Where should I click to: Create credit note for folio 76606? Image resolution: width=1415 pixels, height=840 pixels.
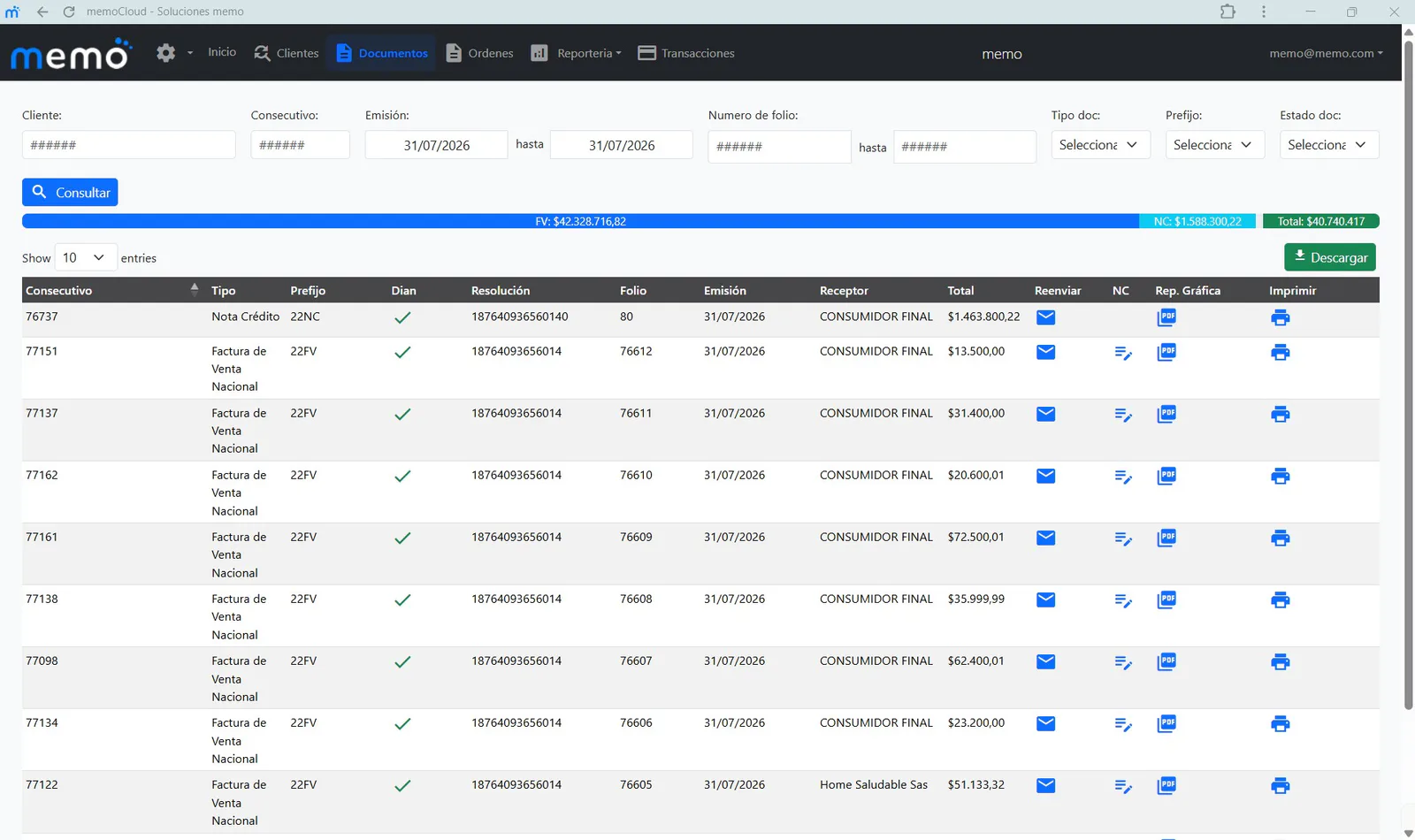[1123, 725]
